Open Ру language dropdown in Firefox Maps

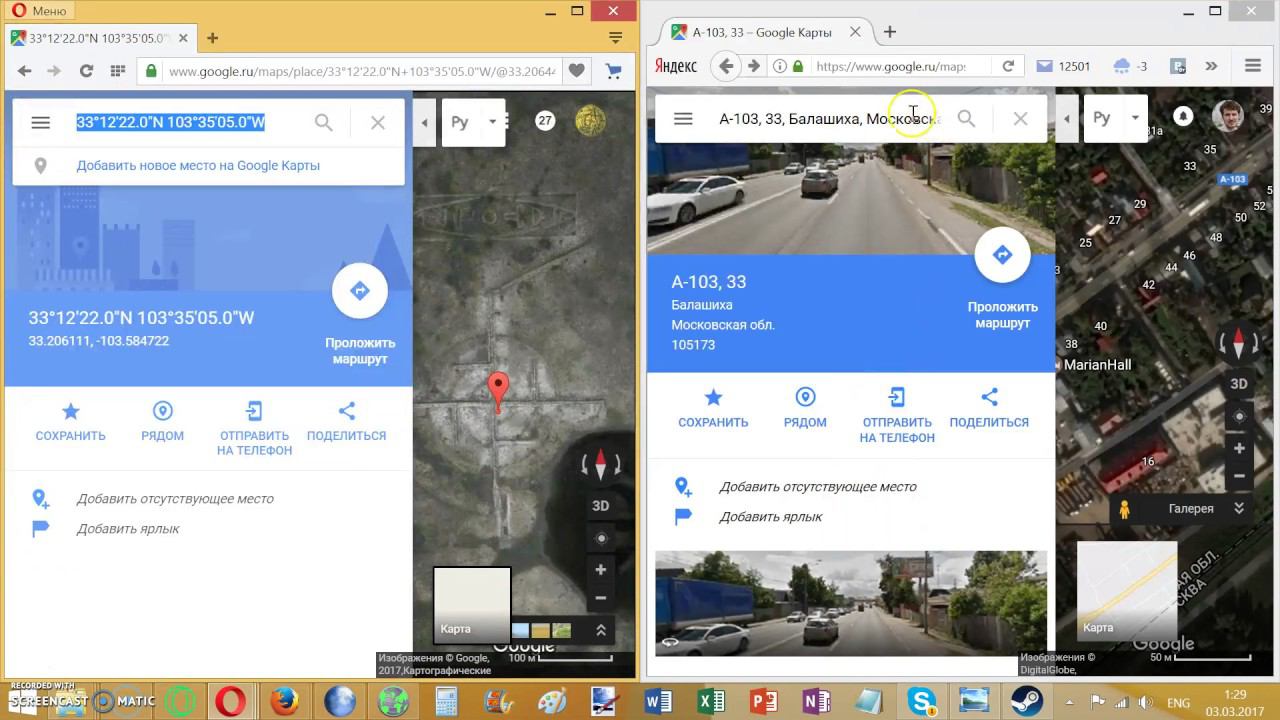(1115, 118)
